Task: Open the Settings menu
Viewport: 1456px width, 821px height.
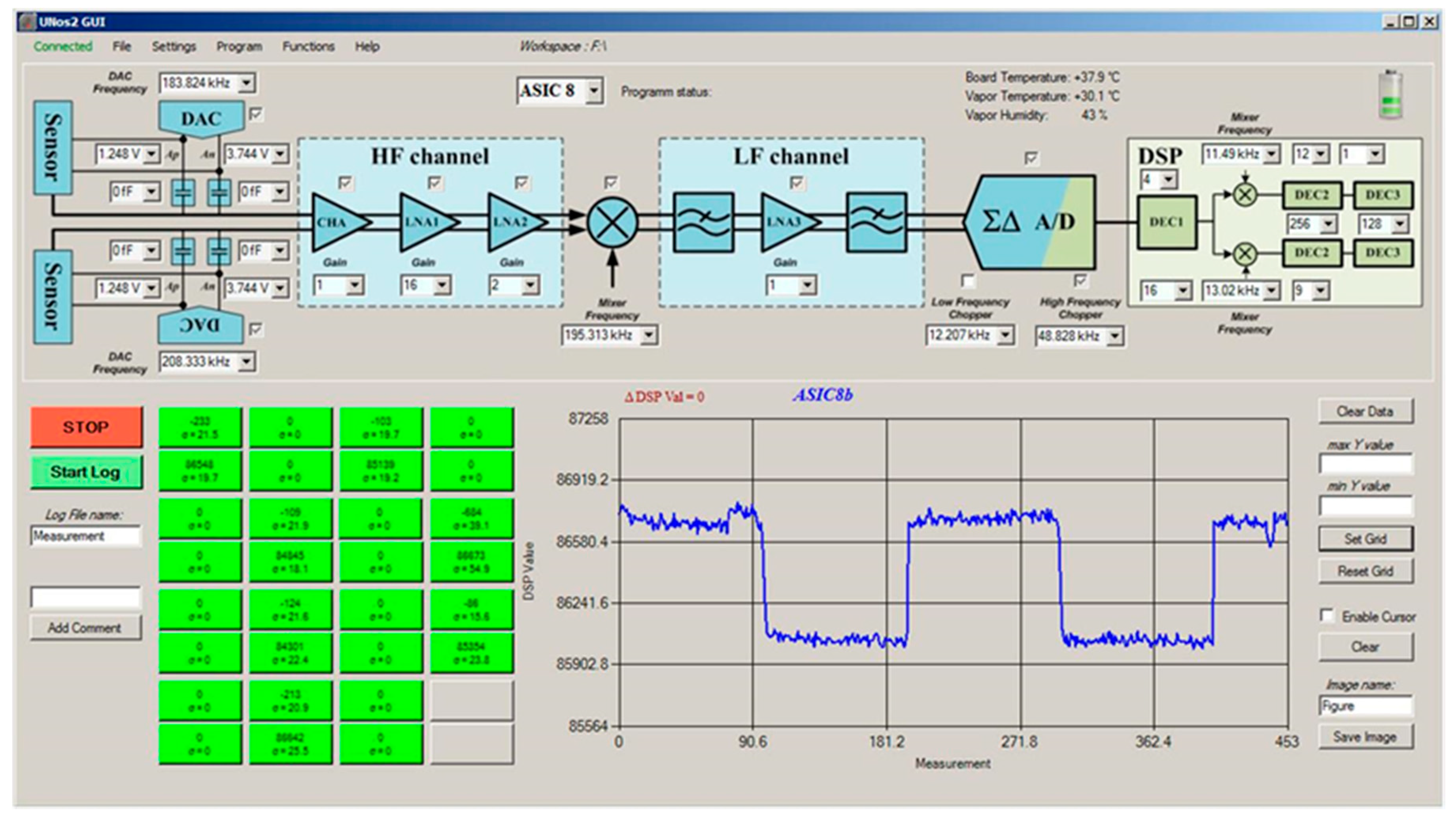Action: [x=174, y=46]
